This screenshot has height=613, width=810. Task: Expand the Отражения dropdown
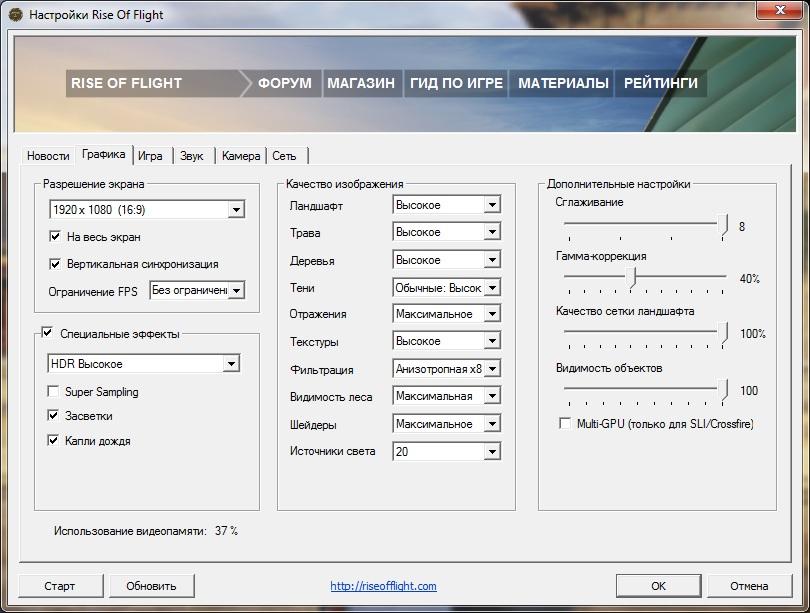(x=446, y=313)
